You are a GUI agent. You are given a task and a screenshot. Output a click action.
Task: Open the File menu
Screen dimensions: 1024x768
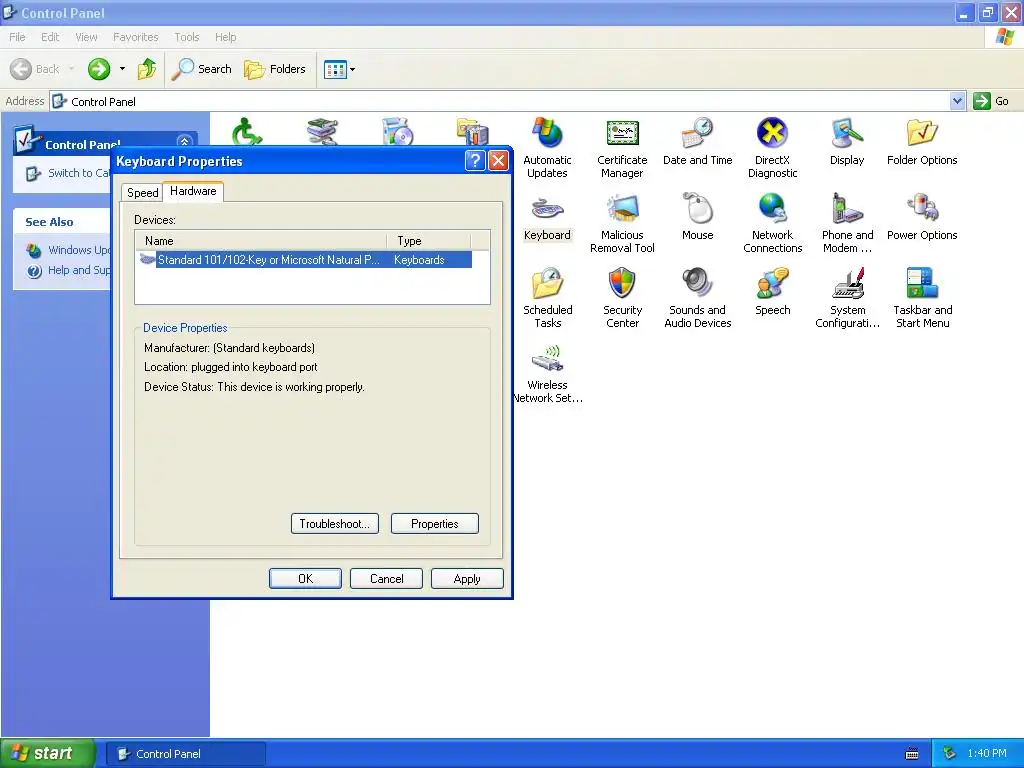[x=17, y=37]
